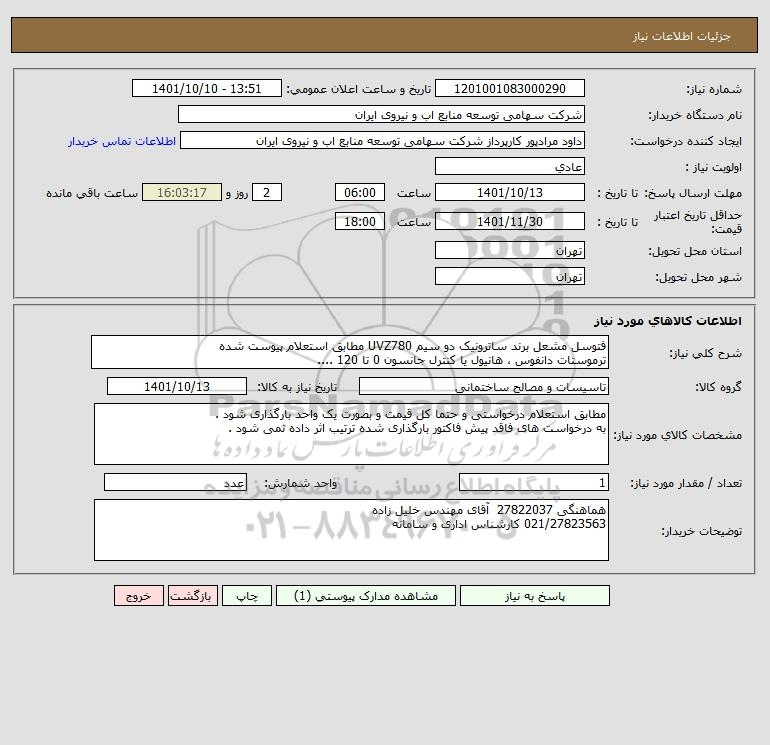This screenshot has width=770, height=745.
Task: Click the چاپ print button
Action: (247, 596)
